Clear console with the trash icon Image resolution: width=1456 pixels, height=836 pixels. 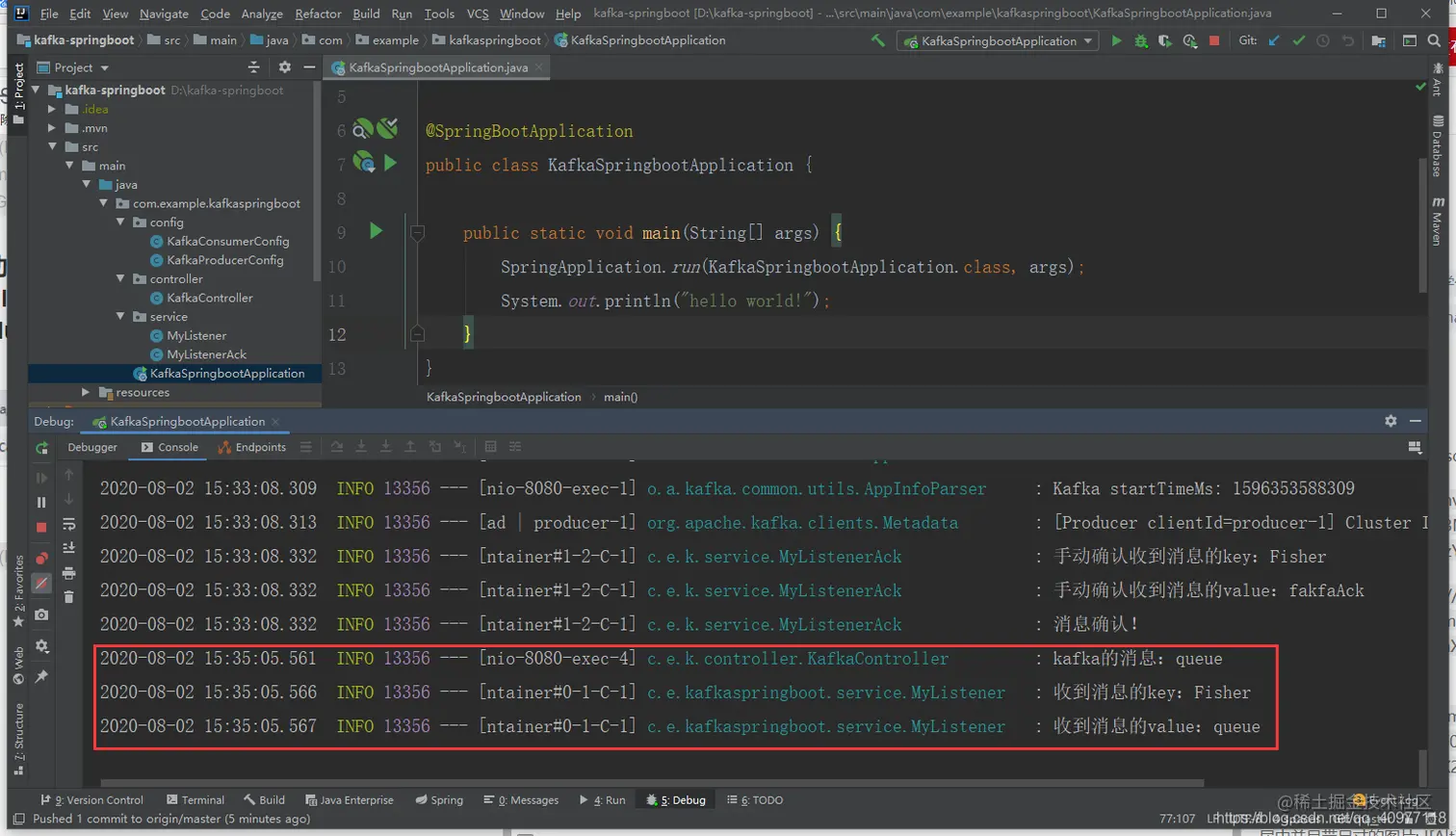(68, 597)
